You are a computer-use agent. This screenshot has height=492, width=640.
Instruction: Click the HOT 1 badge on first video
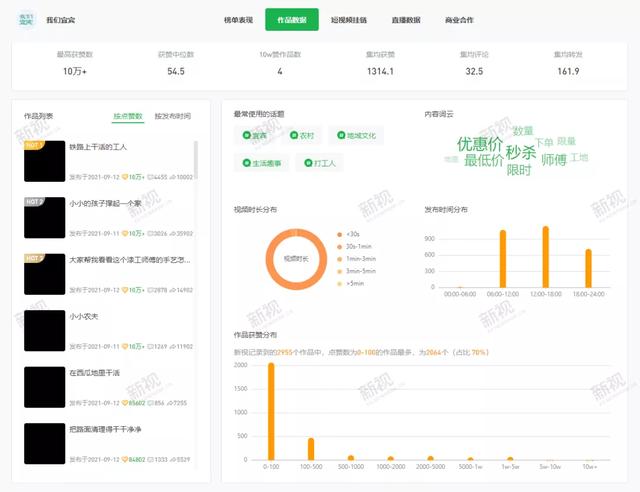34,145
